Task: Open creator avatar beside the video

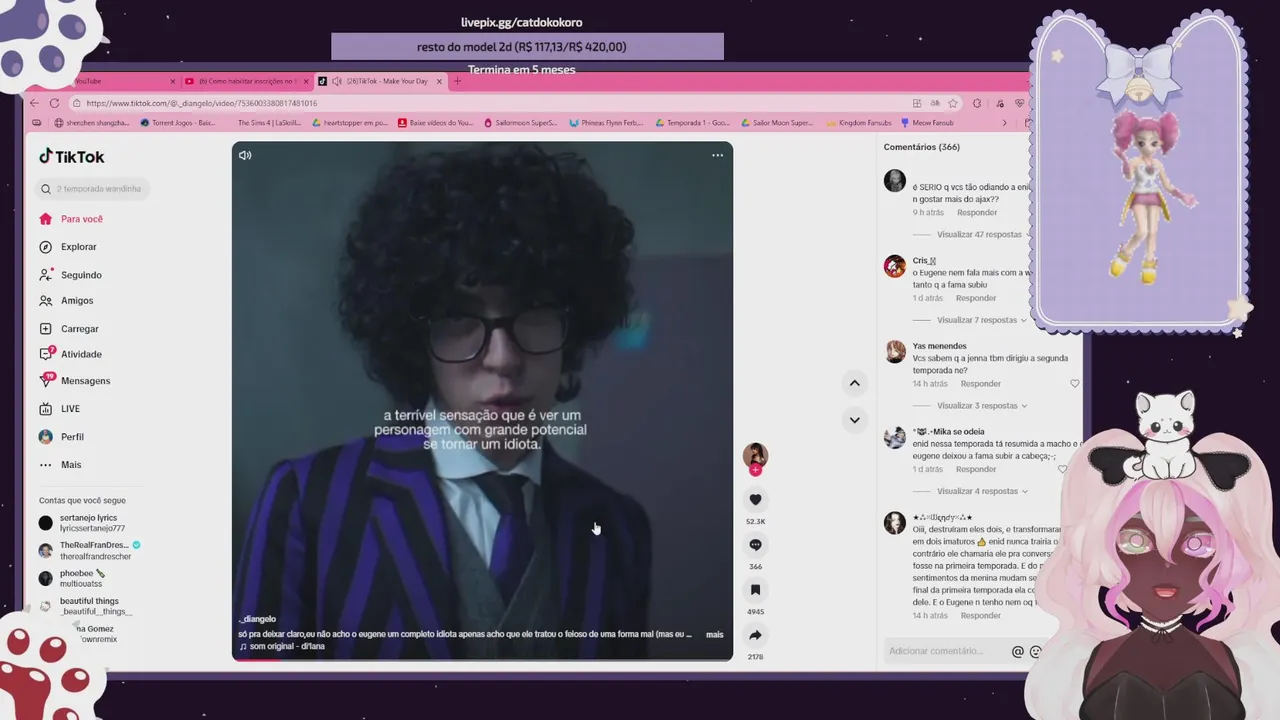Action: [755, 456]
